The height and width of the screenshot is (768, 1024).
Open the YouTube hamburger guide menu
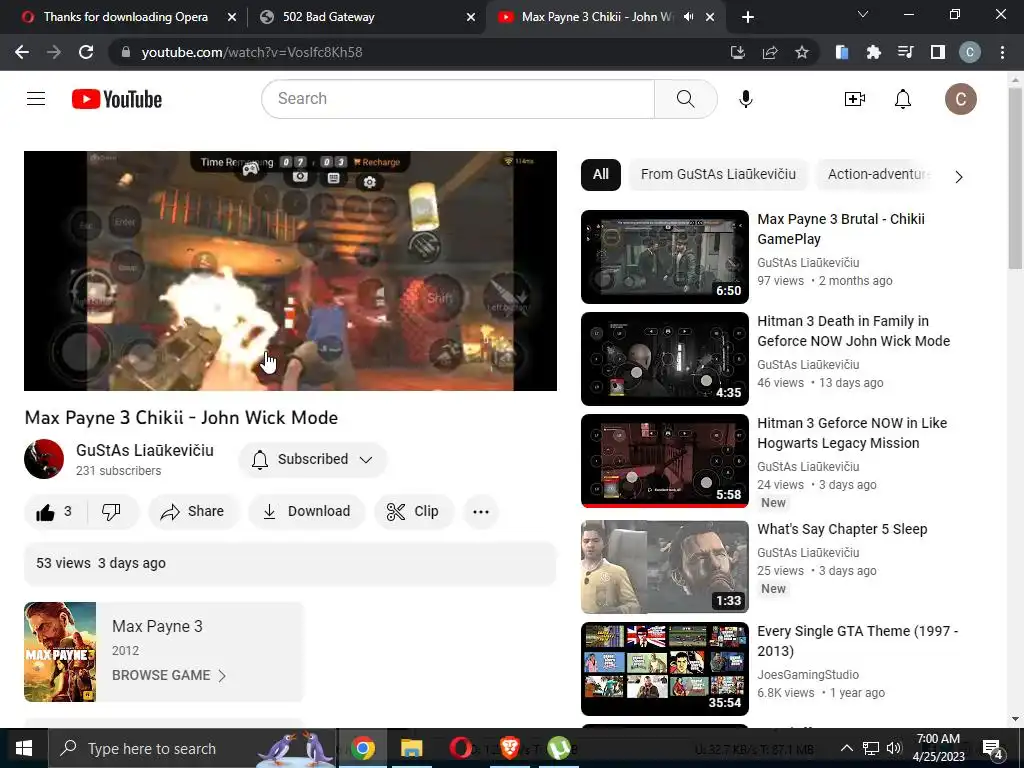pos(36,99)
